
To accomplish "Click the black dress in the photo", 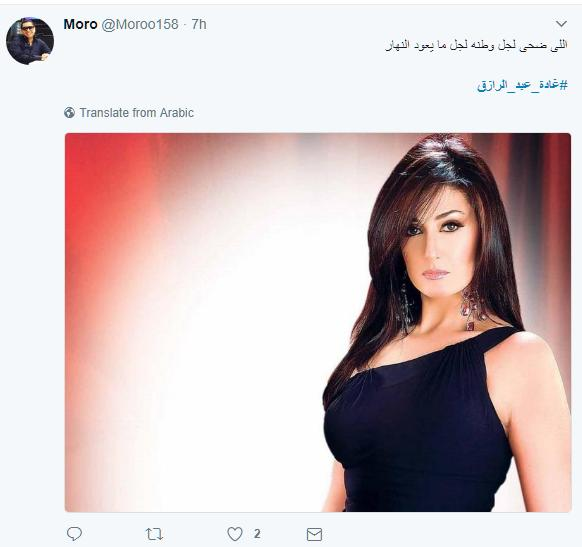I will coord(419,427).
